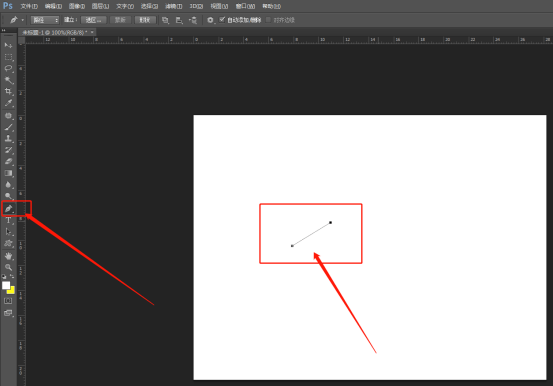553x386 pixels.
Task: Click the yellow background color swatch
Action: click(12, 290)
